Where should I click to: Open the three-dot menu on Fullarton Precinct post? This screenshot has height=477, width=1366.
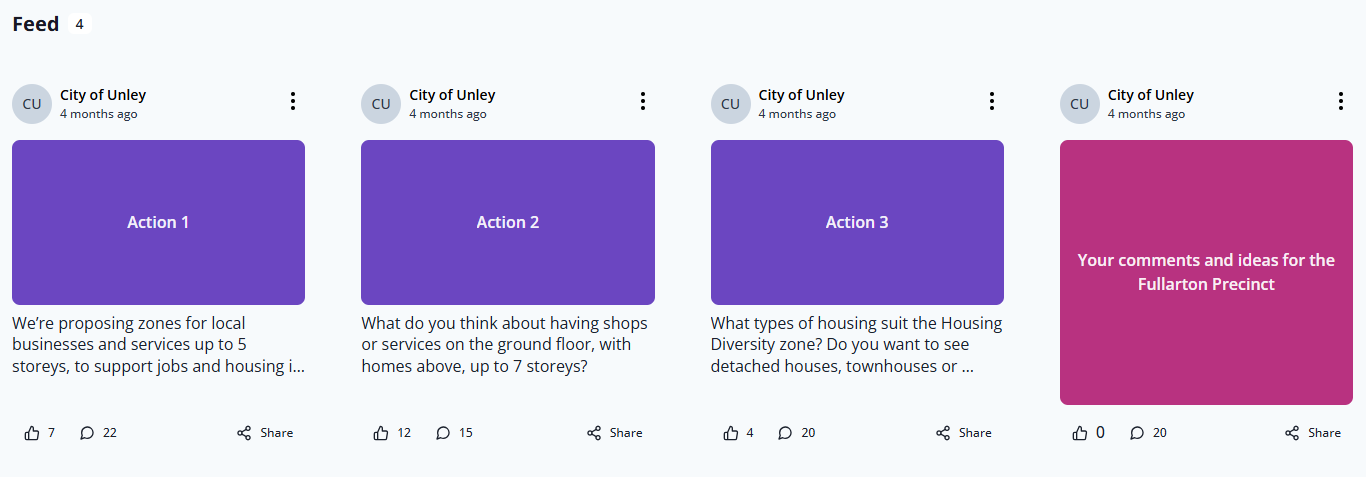pos(1340,101)
